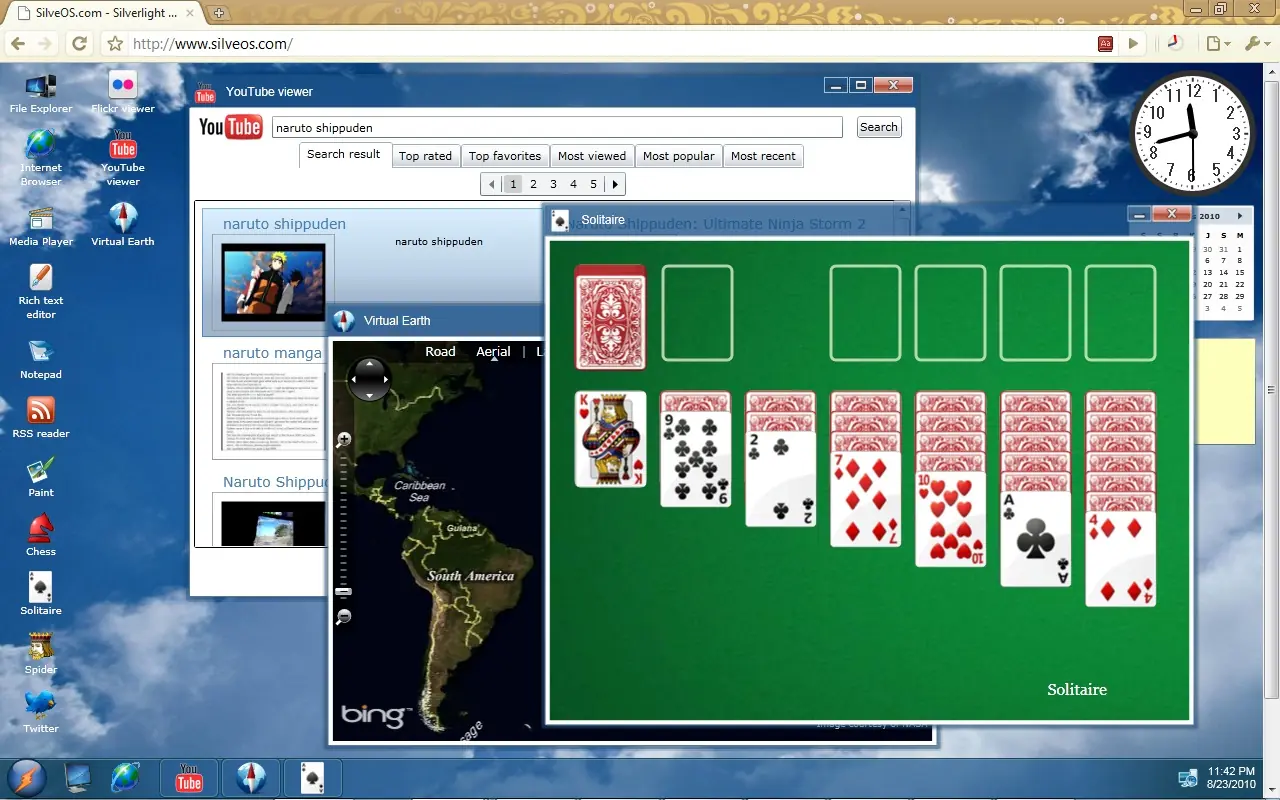Switch to Solitaire from the taskbar
Screen dimensions: 1280x800
coord(313,778)
